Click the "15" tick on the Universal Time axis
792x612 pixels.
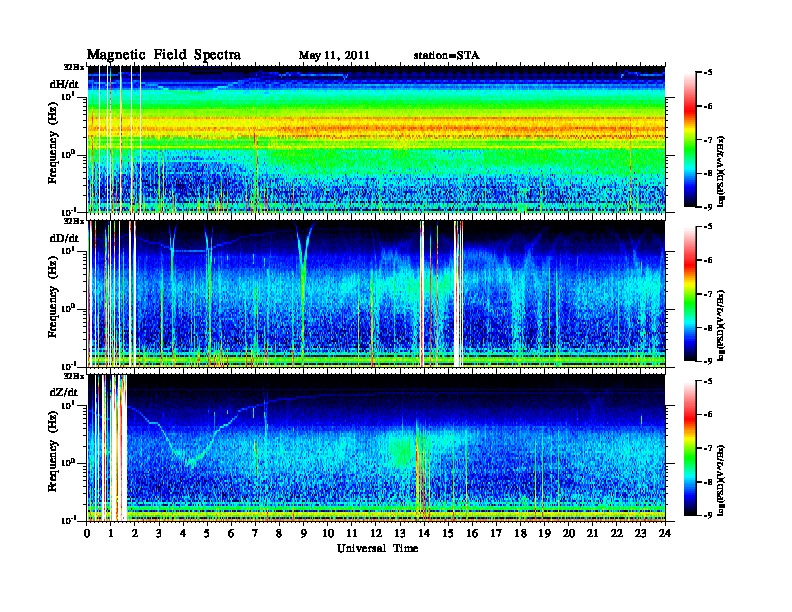click(x=448, y=534)
